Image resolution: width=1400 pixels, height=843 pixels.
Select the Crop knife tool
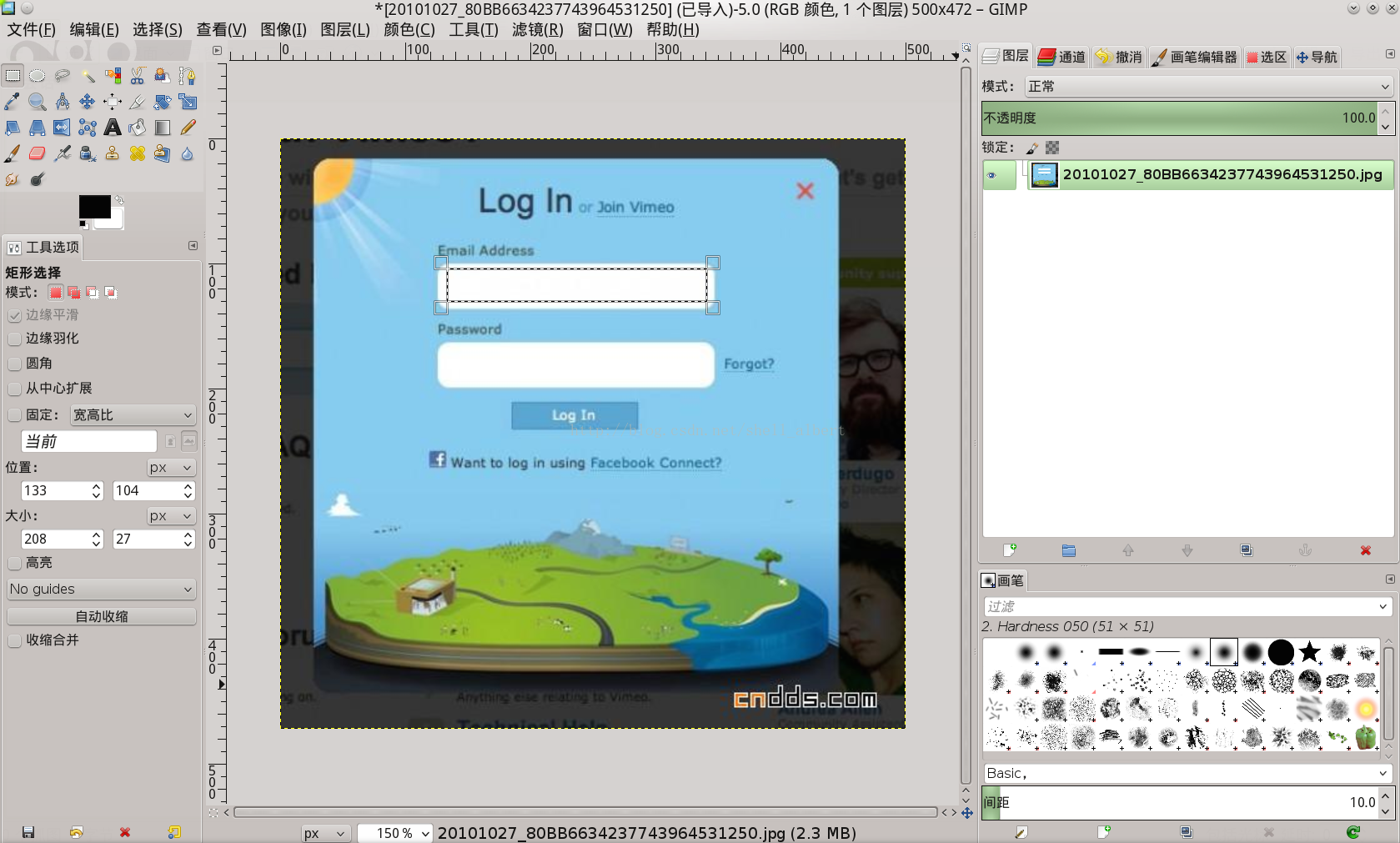pyautogui.click(x=138, y=102)
